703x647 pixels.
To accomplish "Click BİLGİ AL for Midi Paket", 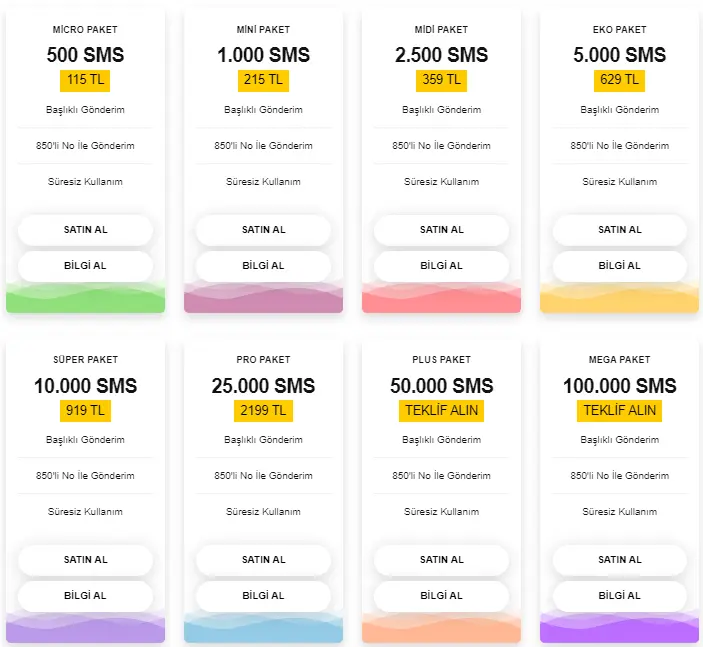I will click(x=441, y=265).
